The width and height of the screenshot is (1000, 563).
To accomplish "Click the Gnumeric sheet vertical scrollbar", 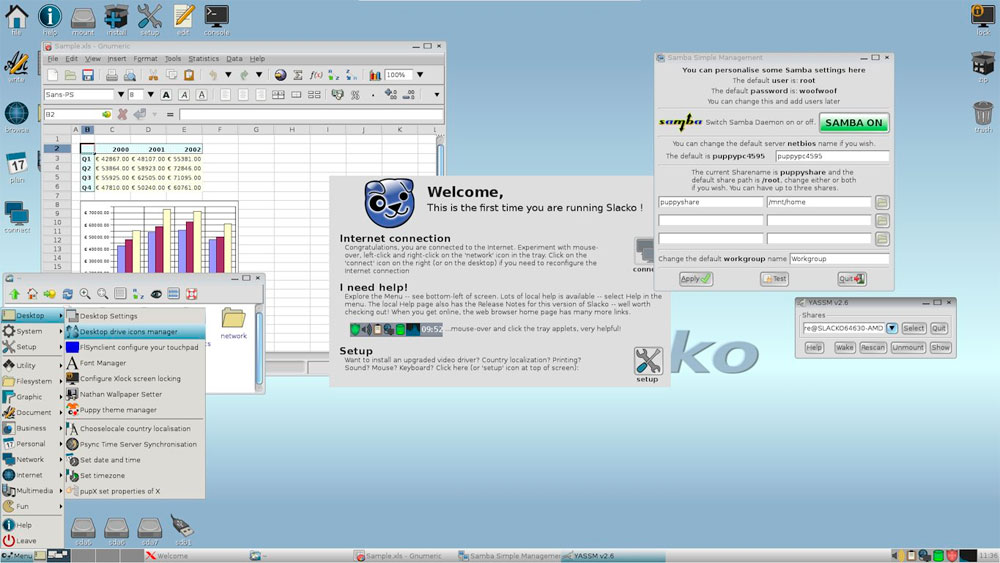I will [x=439, y=156].
